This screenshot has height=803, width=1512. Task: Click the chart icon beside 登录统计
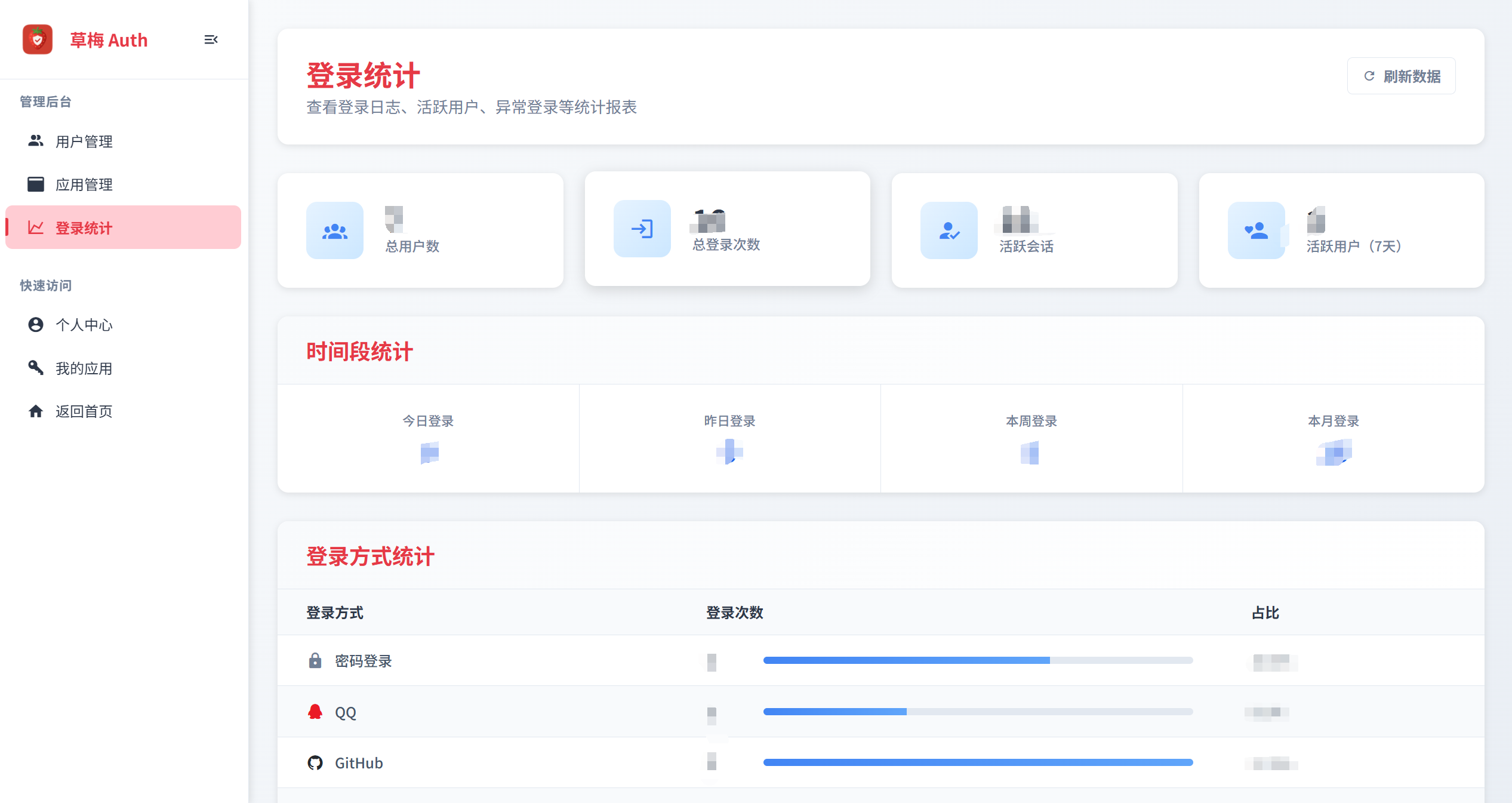coord(36,227)
